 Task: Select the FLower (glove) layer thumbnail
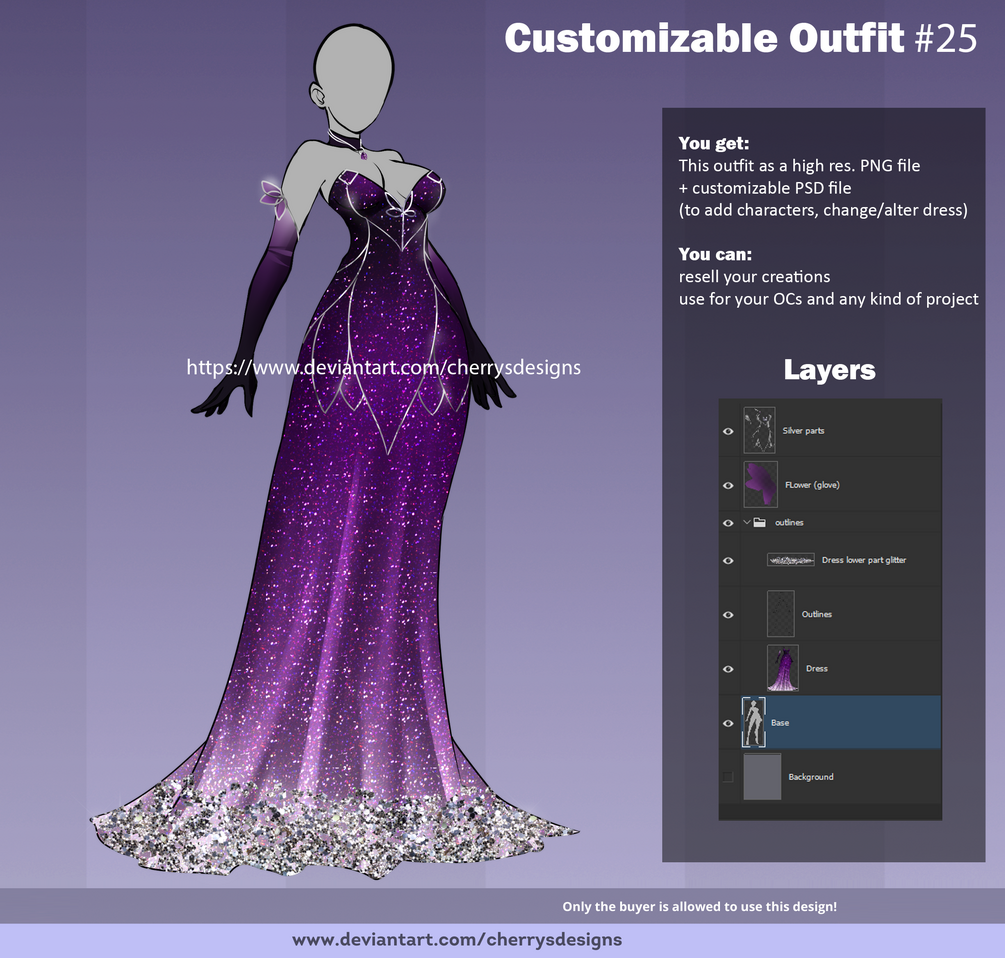(x=760, y=484)
